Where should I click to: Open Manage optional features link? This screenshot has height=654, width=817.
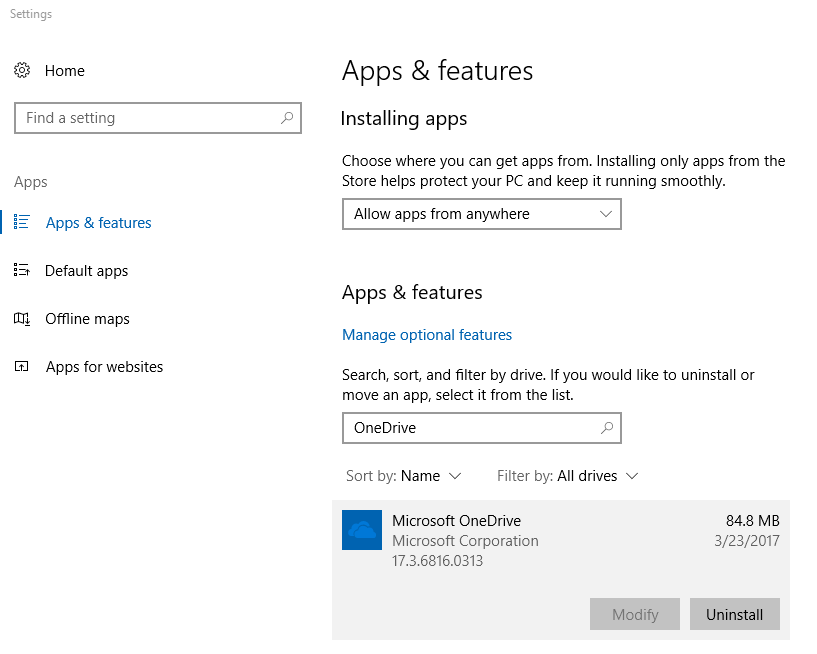[427, 335]
